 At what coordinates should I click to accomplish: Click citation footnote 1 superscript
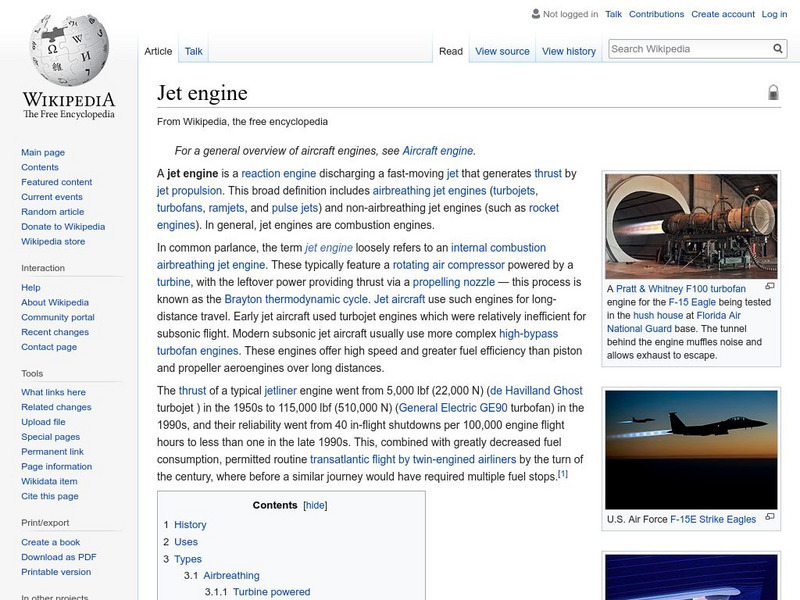pos(563,474)
